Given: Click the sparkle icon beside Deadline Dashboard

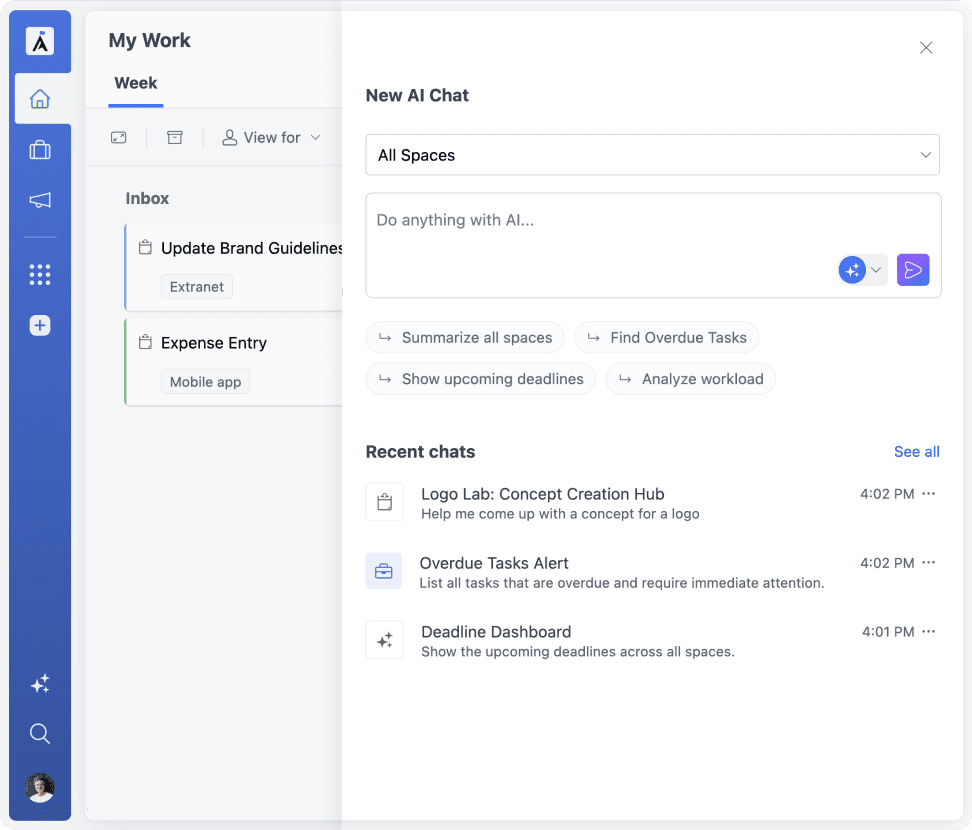Looking at the screenshot, I should [x=384, y=640].
